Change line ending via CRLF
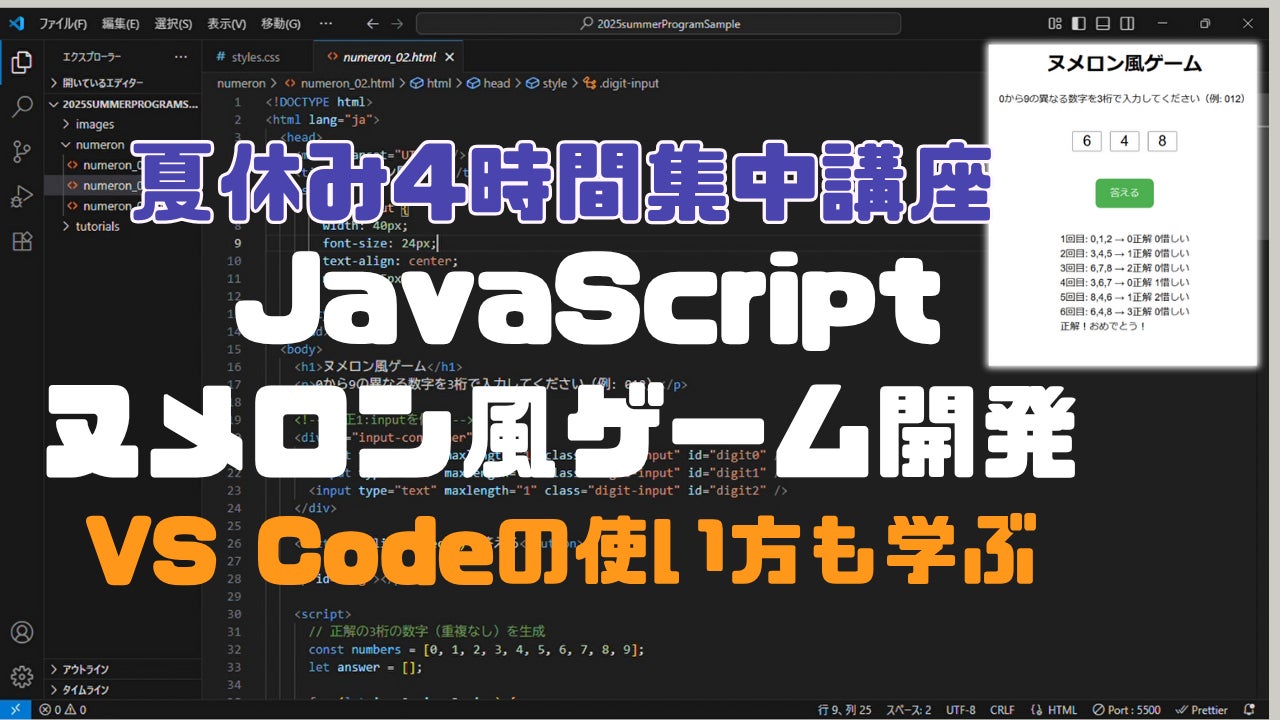The height and width of the screenshot is (720, 1280). click(x=1002, y=710)
